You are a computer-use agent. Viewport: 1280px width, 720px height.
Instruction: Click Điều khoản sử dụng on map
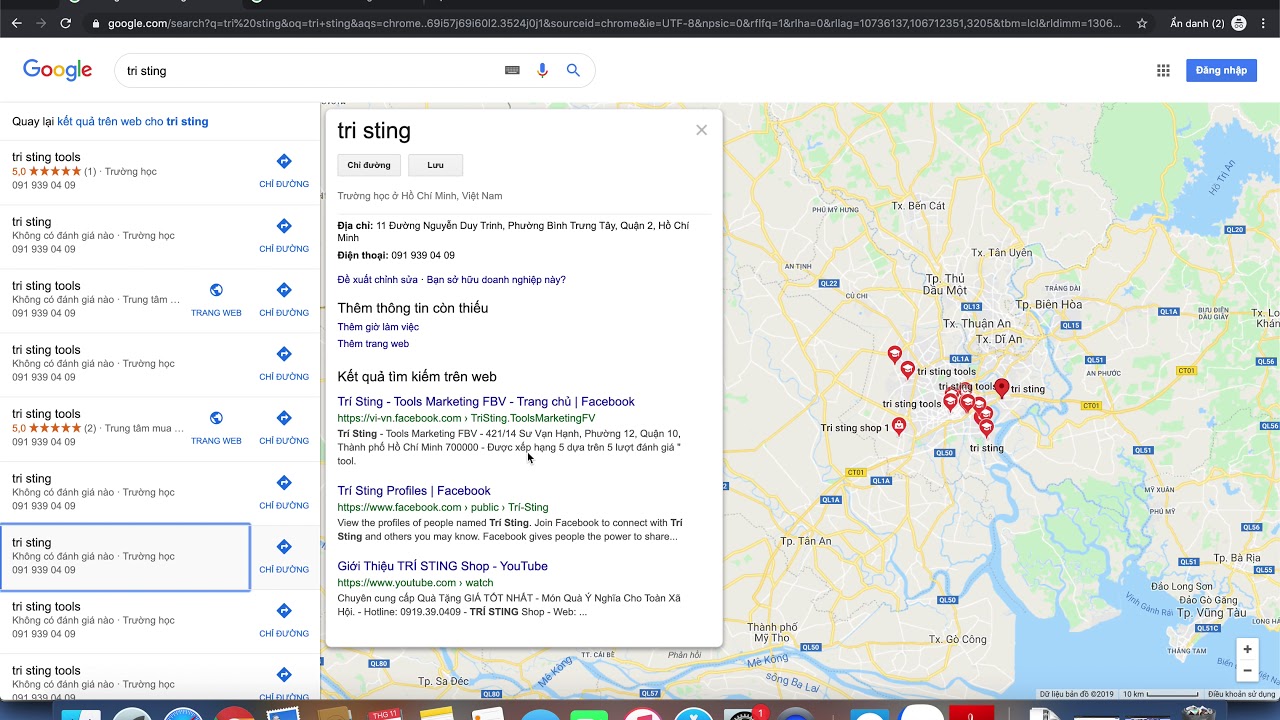[x=1241, y=694]
